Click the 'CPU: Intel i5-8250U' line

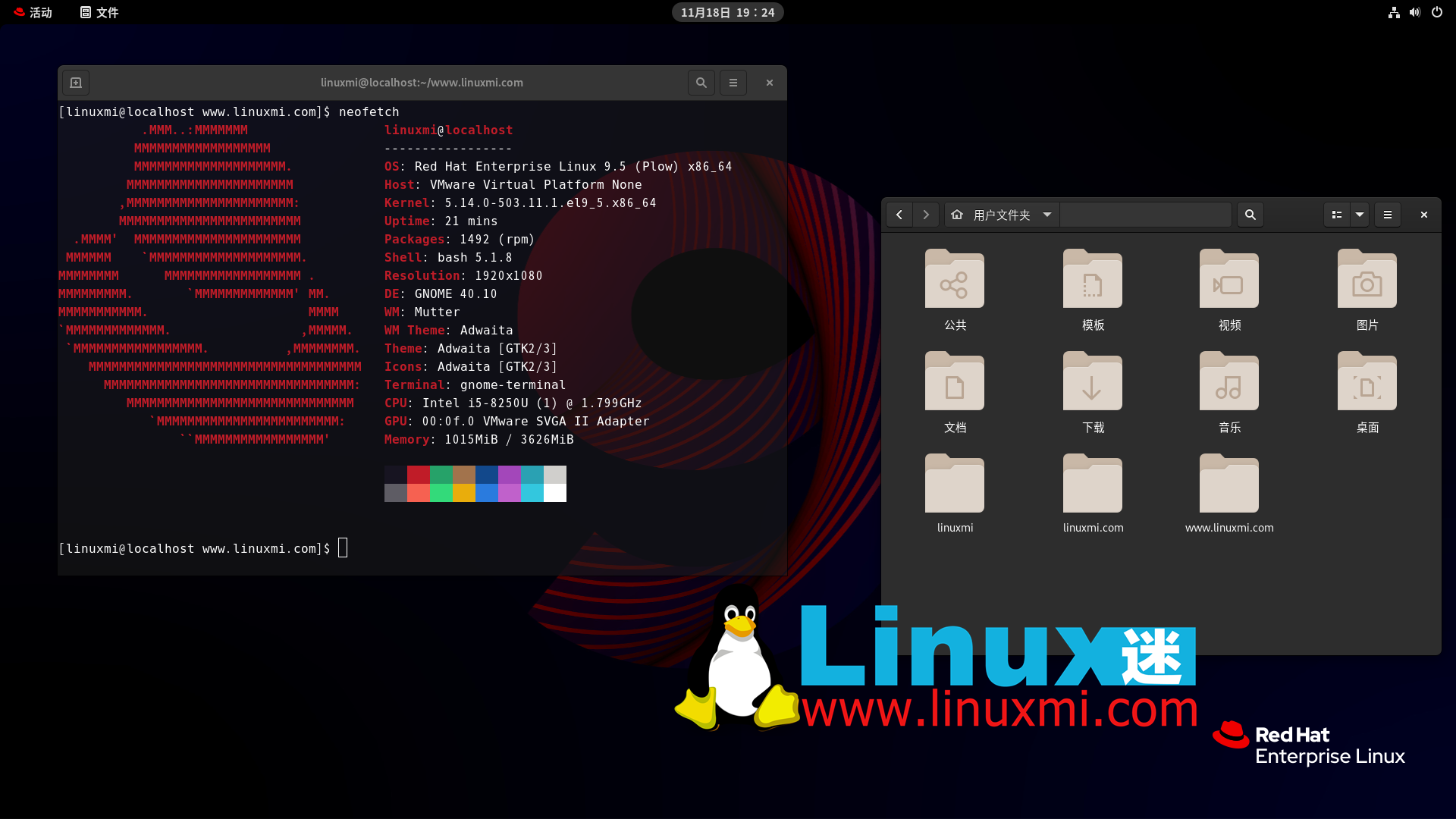click(513, 403)
